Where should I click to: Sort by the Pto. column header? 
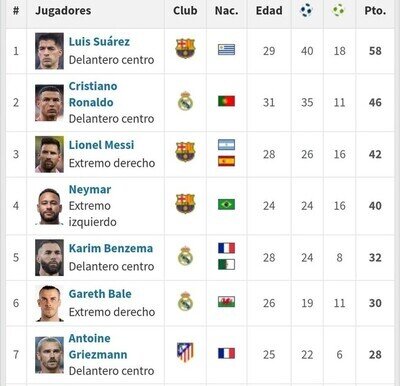tap(375, 11)
